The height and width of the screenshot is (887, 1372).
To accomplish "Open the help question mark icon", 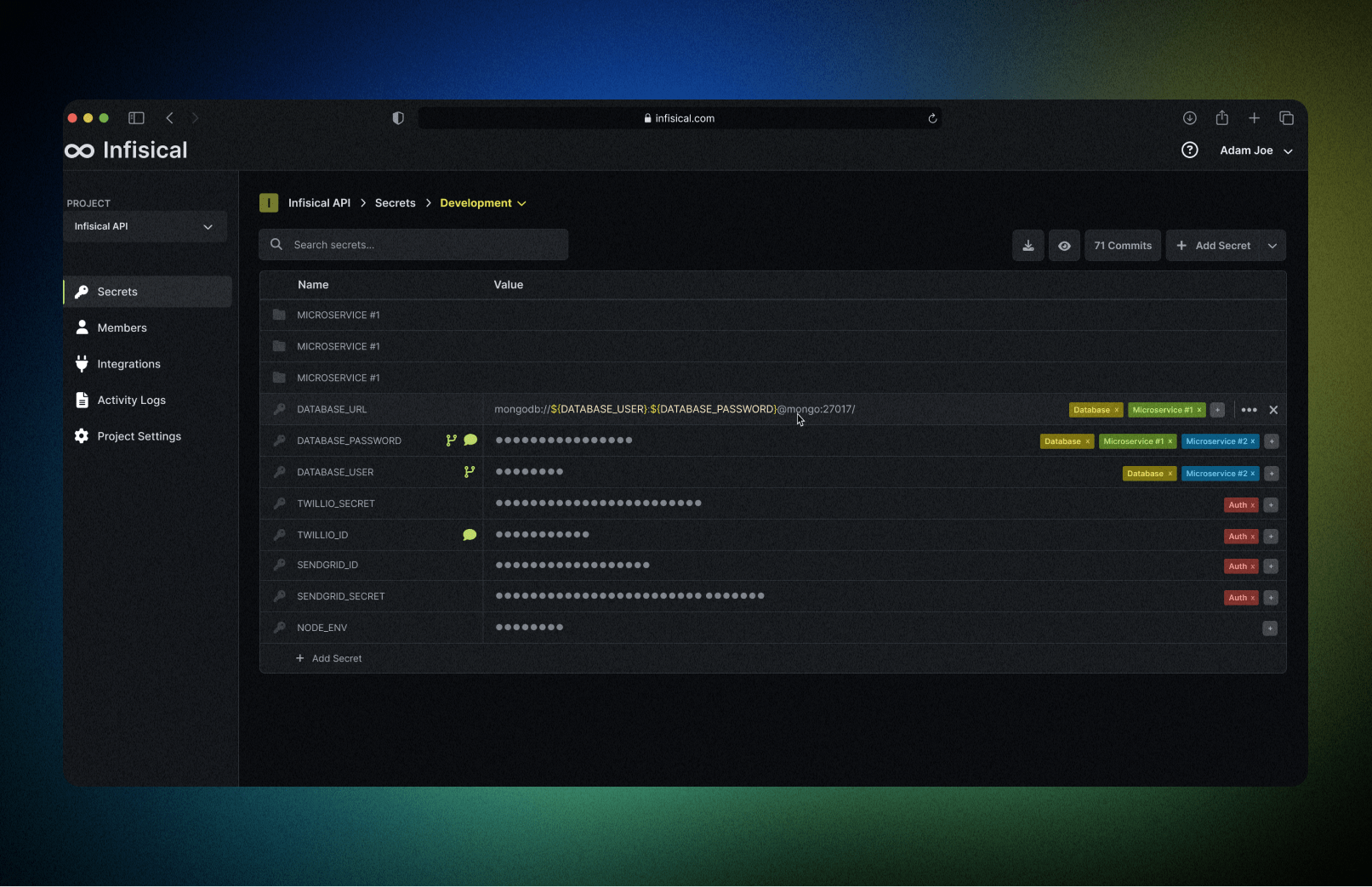I will [1189, 151].
